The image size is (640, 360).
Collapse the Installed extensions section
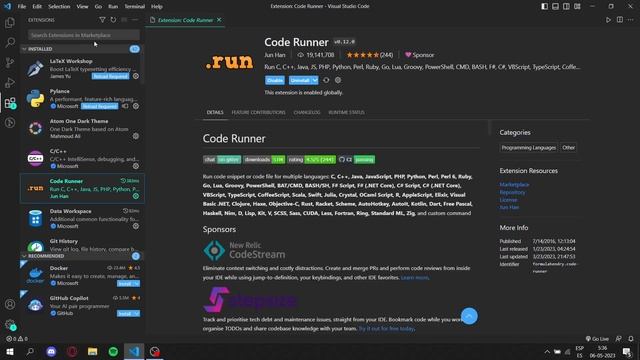(24, 49)
